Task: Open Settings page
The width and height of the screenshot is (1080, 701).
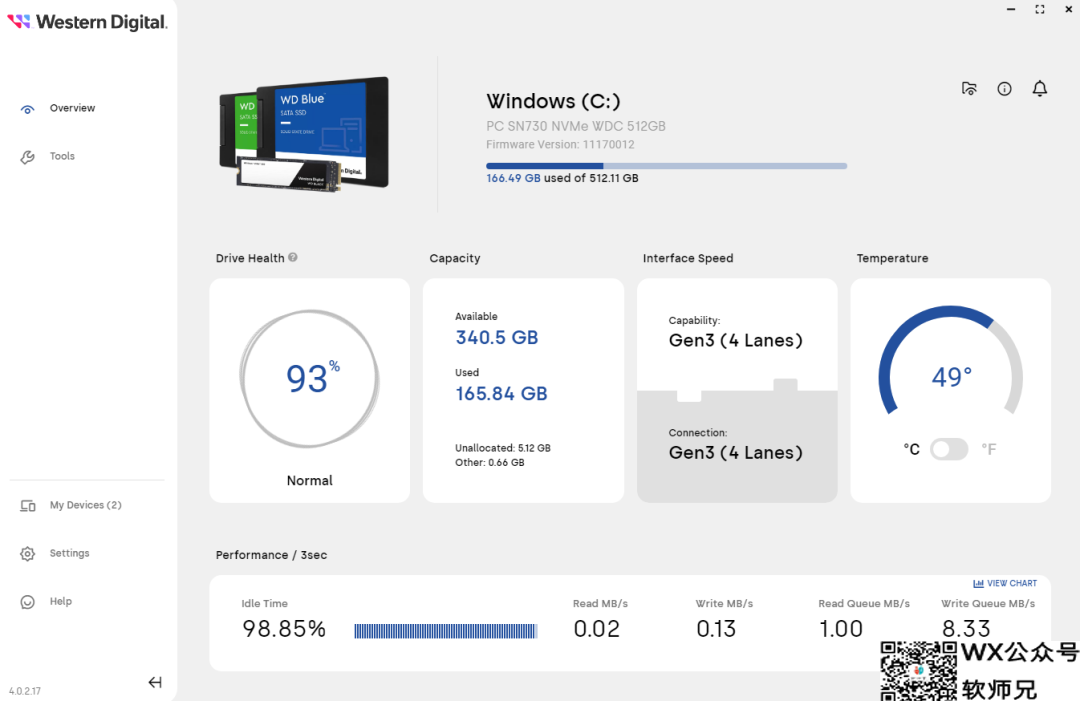Action: point(70,553)
